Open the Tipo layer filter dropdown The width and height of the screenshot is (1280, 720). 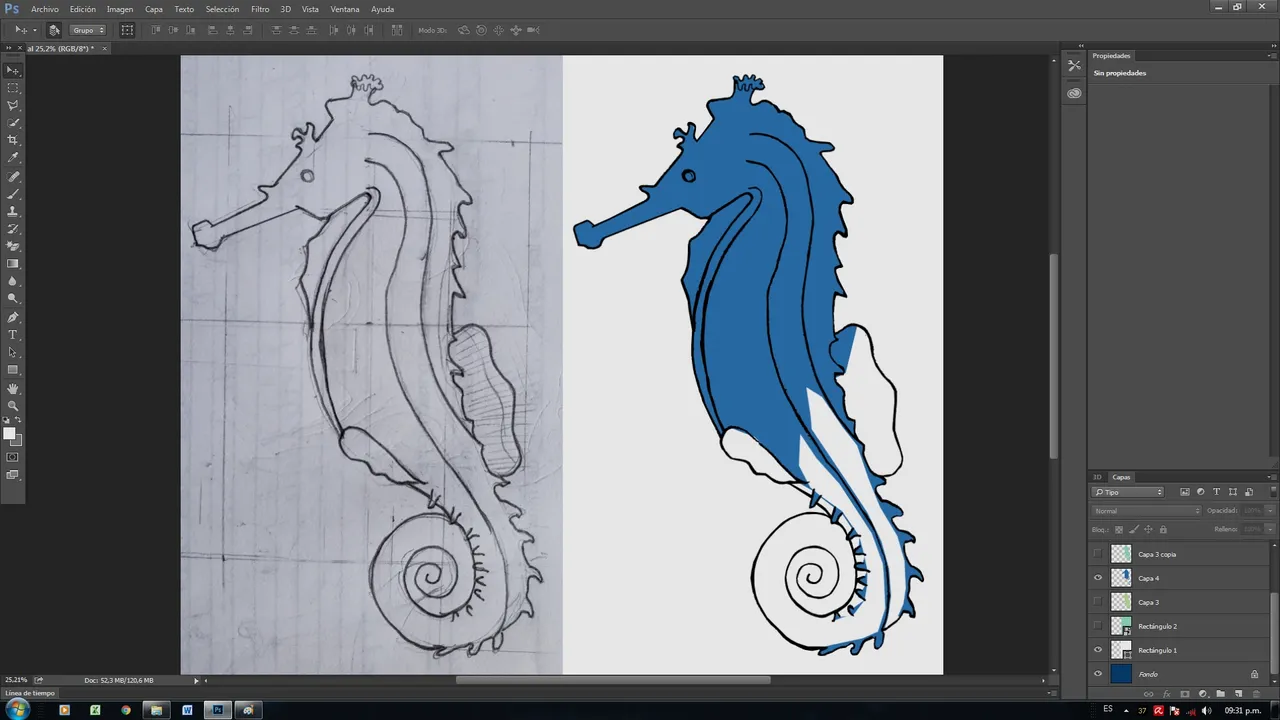click(1128, 492)
